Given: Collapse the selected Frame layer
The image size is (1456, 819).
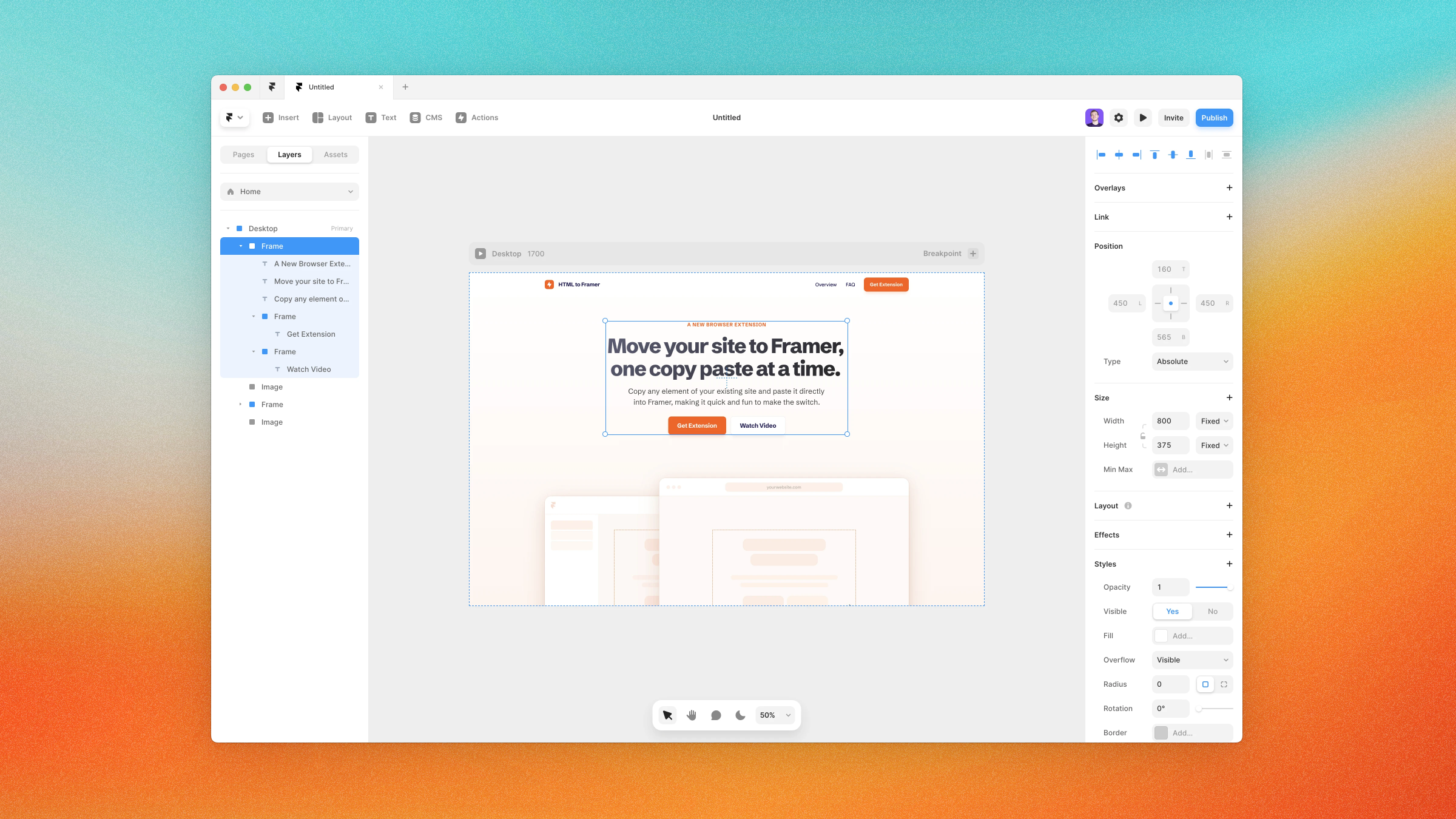Looking at the screenshot, I should [241, 246].
